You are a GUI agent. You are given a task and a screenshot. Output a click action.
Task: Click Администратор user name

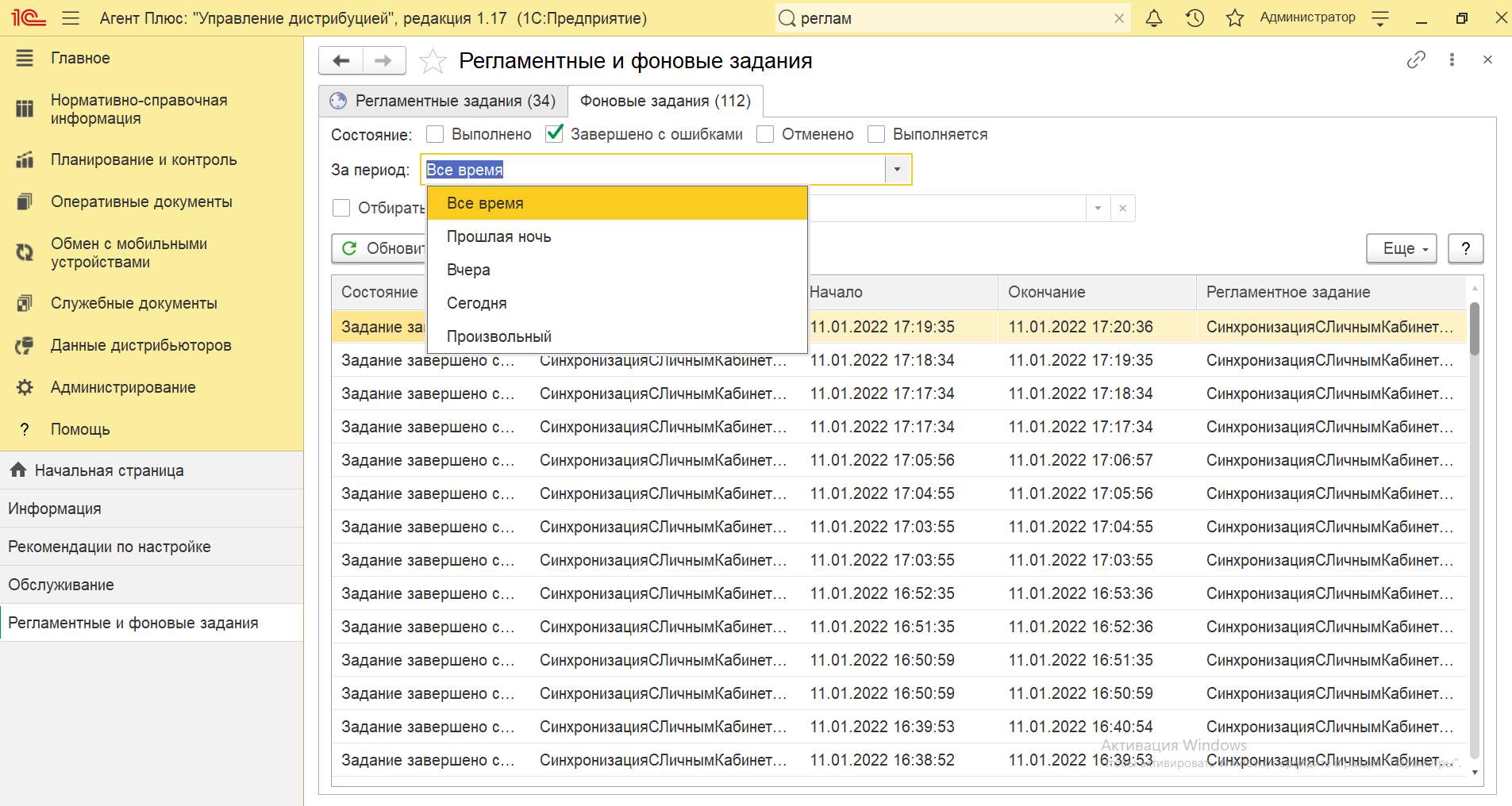pyautogui.click(x=1307, y=17)
